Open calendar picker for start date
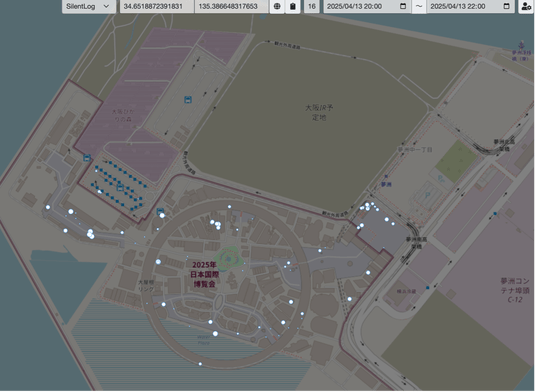This screenshot has height=392, width=536. pos(403,6)
